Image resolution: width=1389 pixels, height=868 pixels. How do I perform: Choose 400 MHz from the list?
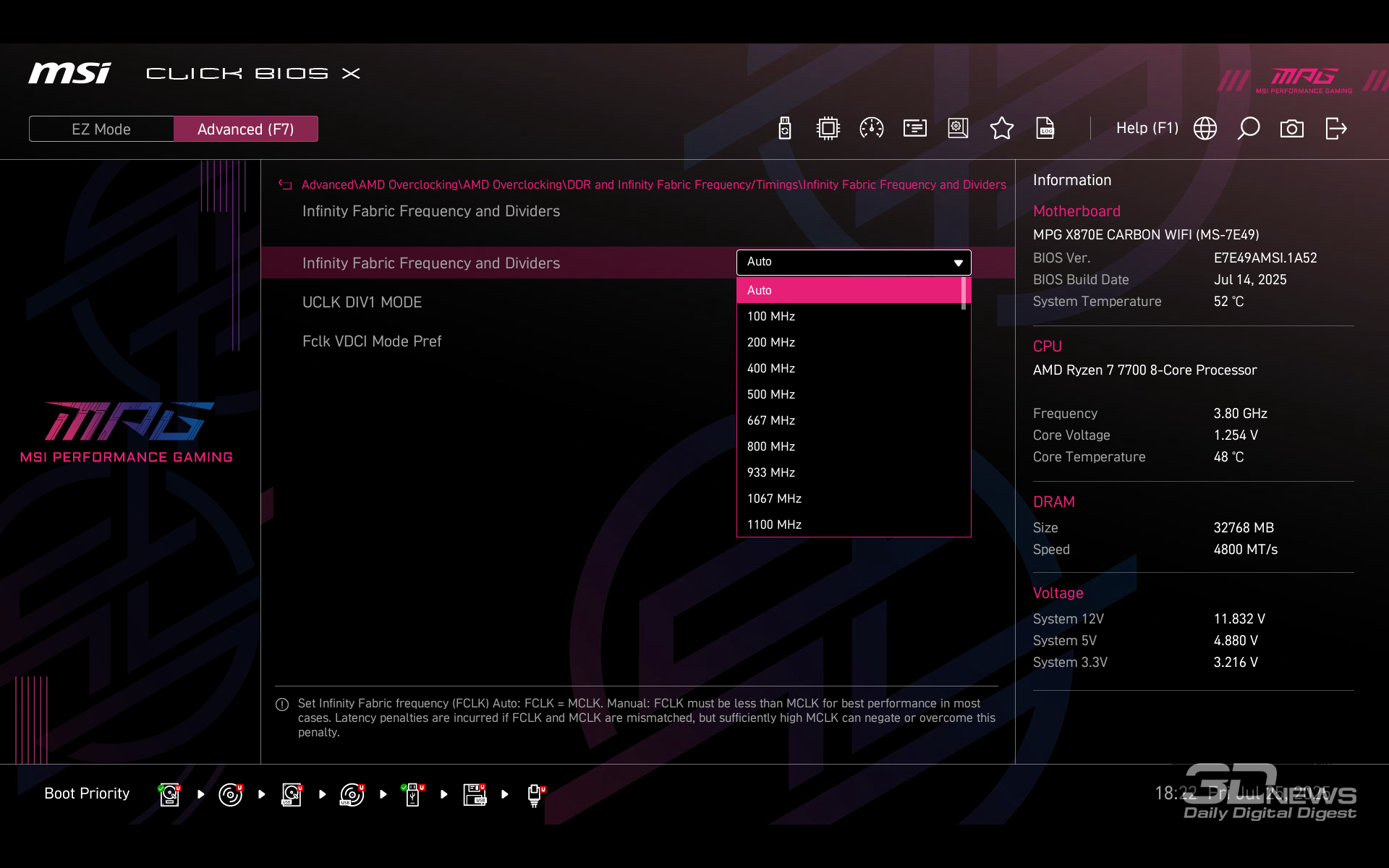849,368
